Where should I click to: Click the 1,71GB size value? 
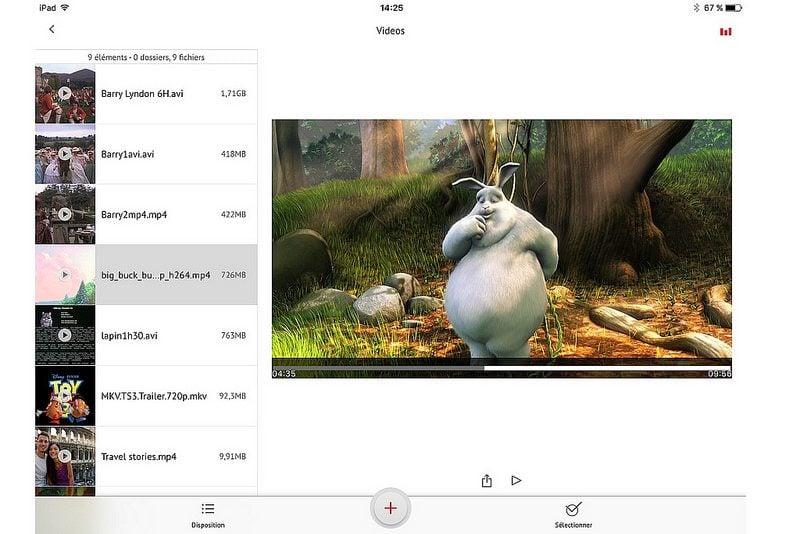233,93
